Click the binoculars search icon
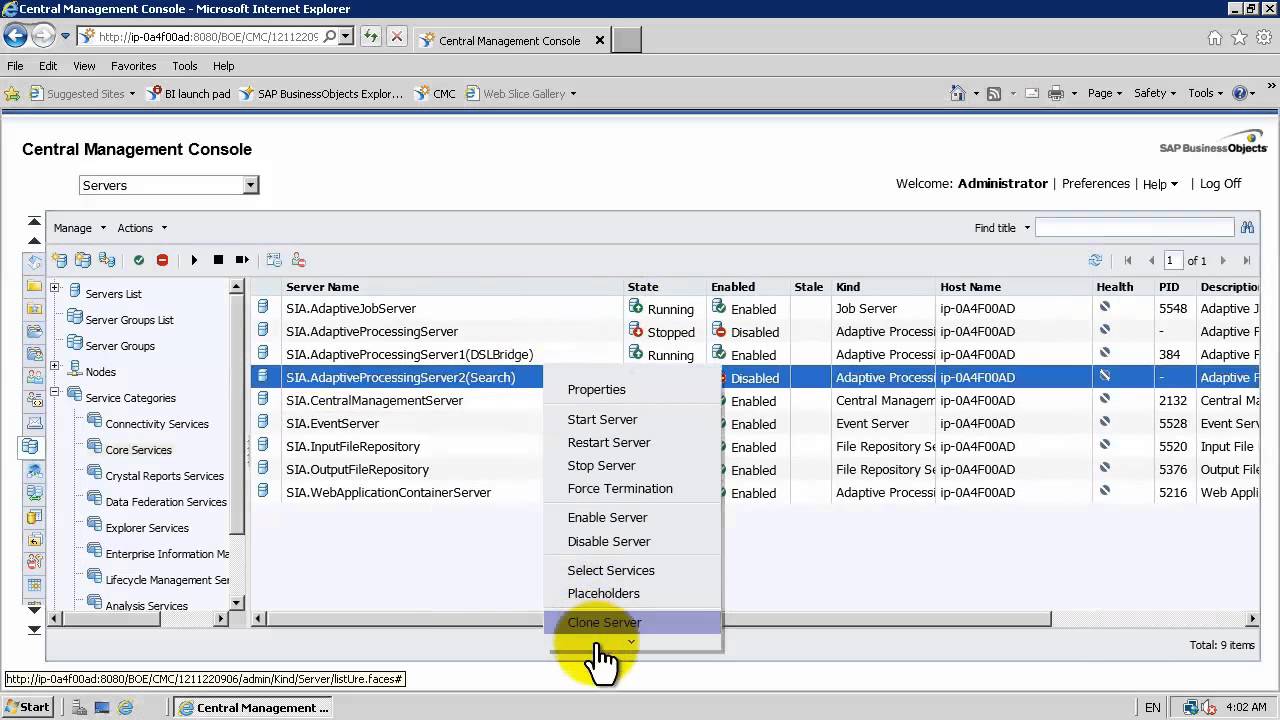 point(1247,227)
